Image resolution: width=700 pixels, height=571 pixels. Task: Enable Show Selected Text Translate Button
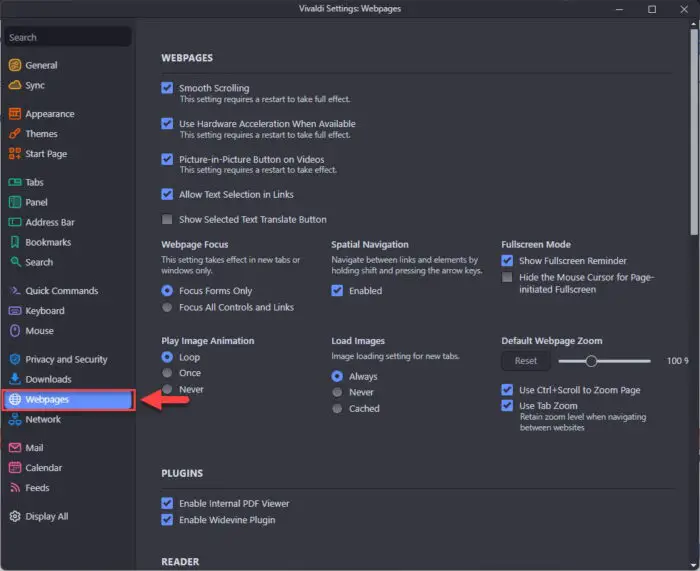(167, 219)
